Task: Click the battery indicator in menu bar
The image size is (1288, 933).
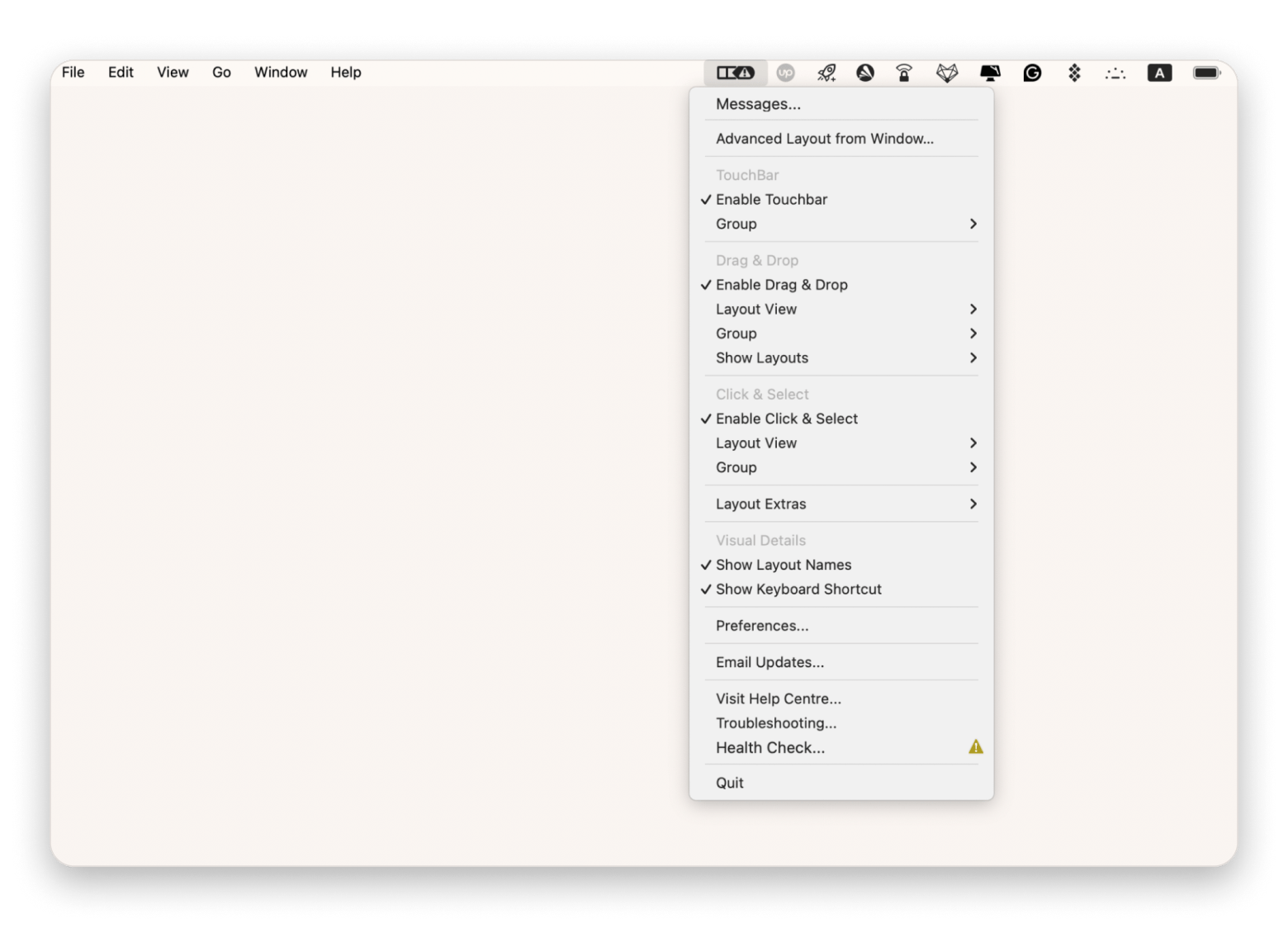Action: pos(1205,73)
